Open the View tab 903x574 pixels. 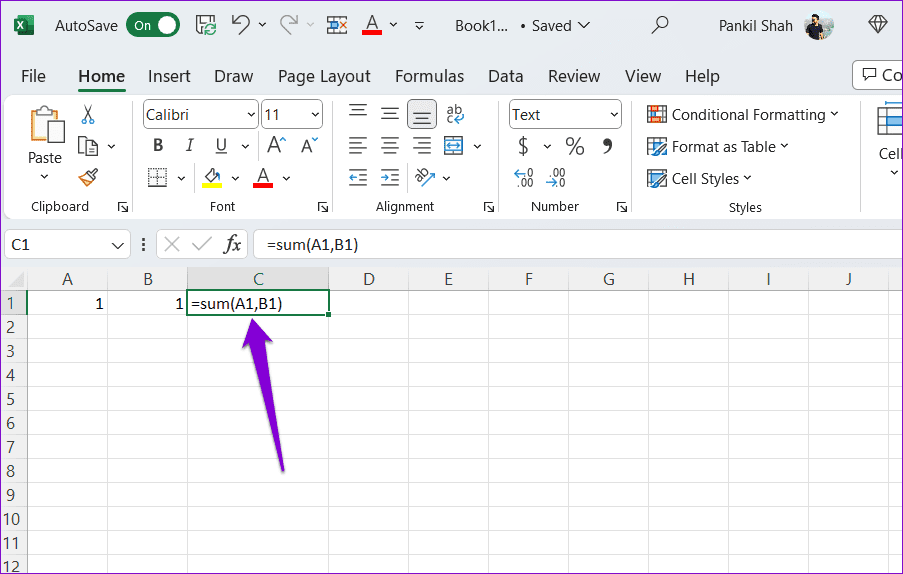pos(643,76)
